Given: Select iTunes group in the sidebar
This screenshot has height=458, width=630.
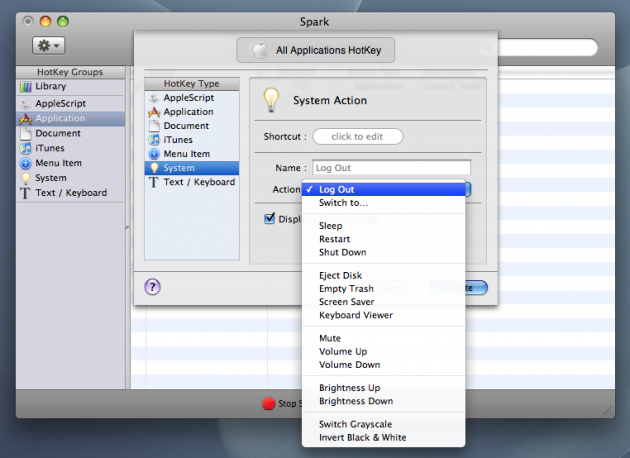Looking at the screenshot, I should pos(70,148).
